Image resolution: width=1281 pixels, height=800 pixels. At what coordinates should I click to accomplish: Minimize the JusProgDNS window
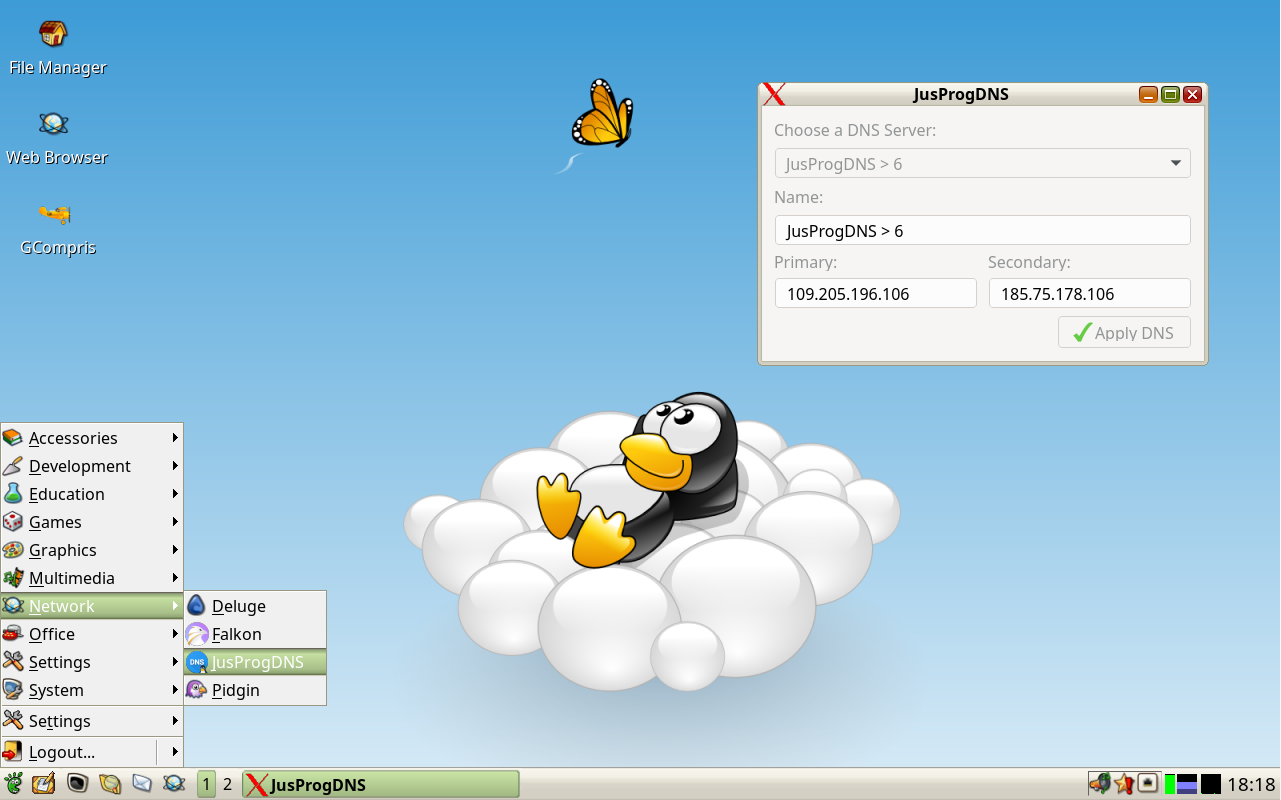(x=1148, y=95)
